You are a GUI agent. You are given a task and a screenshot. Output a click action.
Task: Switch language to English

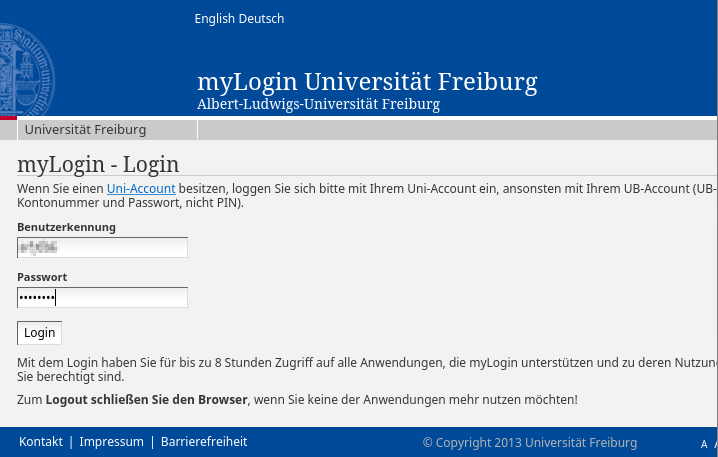214,19
